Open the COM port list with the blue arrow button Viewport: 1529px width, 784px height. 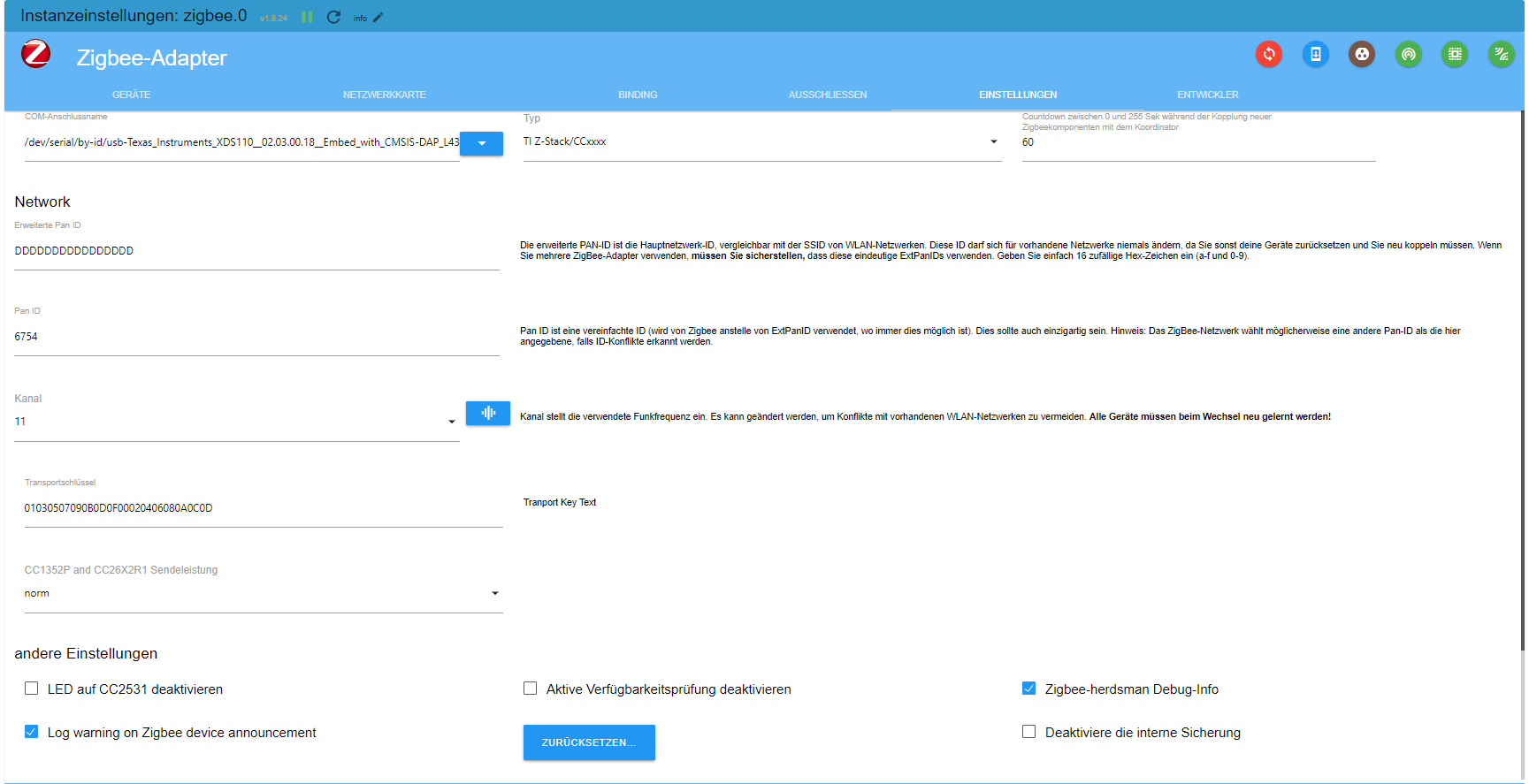(x=481, y=143)
